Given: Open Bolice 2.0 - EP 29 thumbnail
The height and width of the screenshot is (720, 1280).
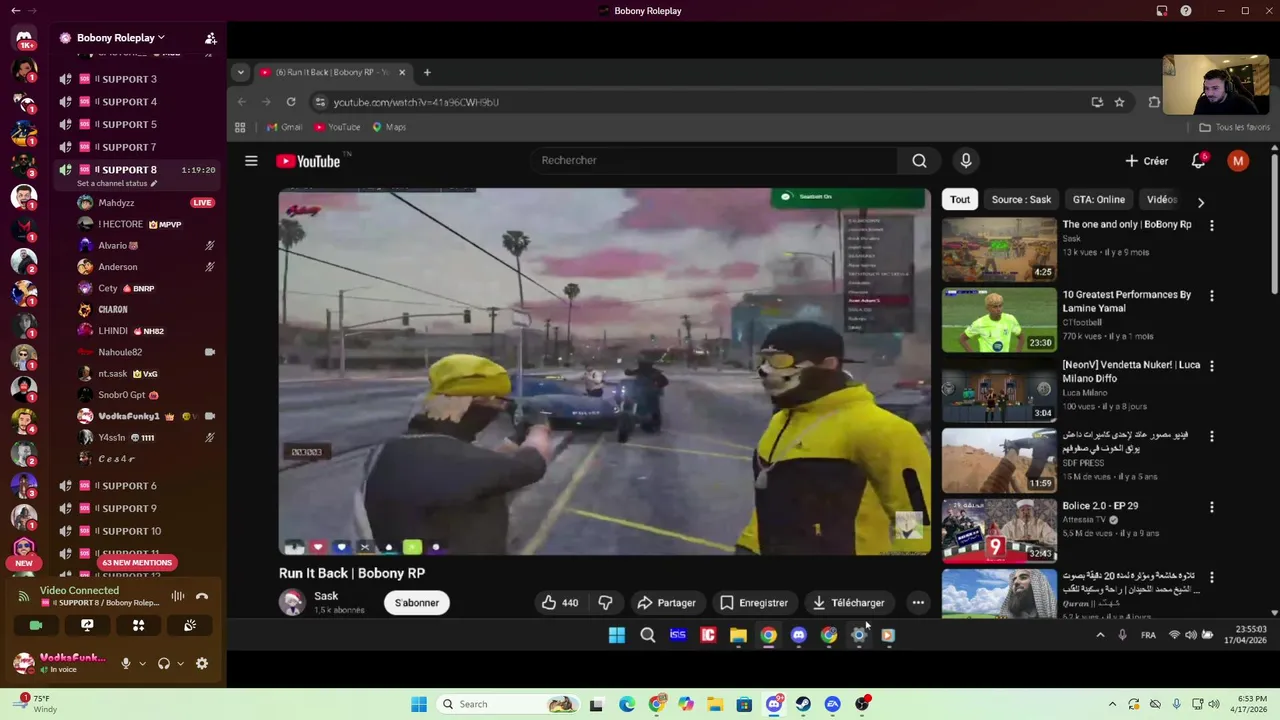Looking at the screenshot, I should pyautogui.click(x=999, y=531).
